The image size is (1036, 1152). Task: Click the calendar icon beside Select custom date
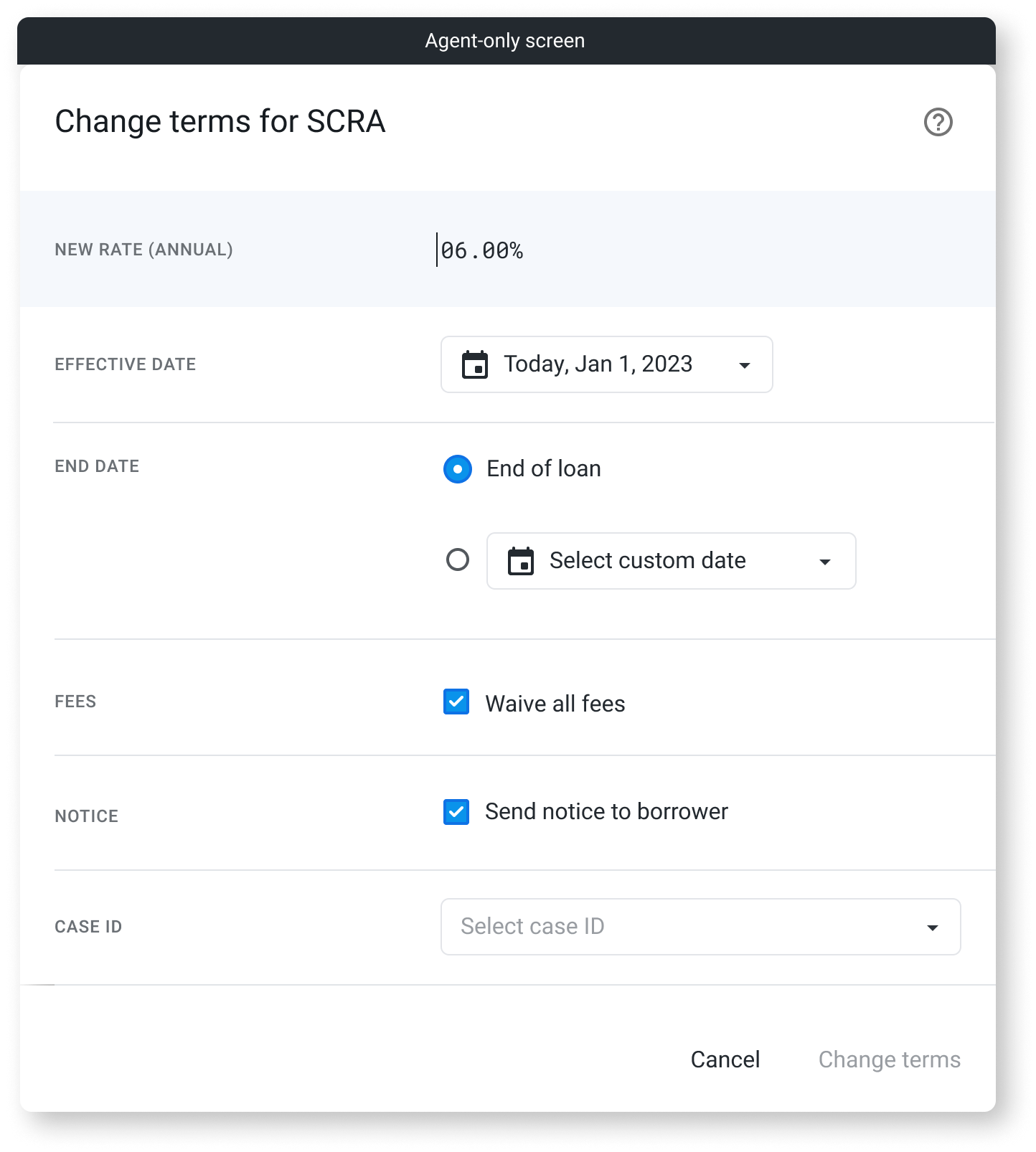coord(521,561)
